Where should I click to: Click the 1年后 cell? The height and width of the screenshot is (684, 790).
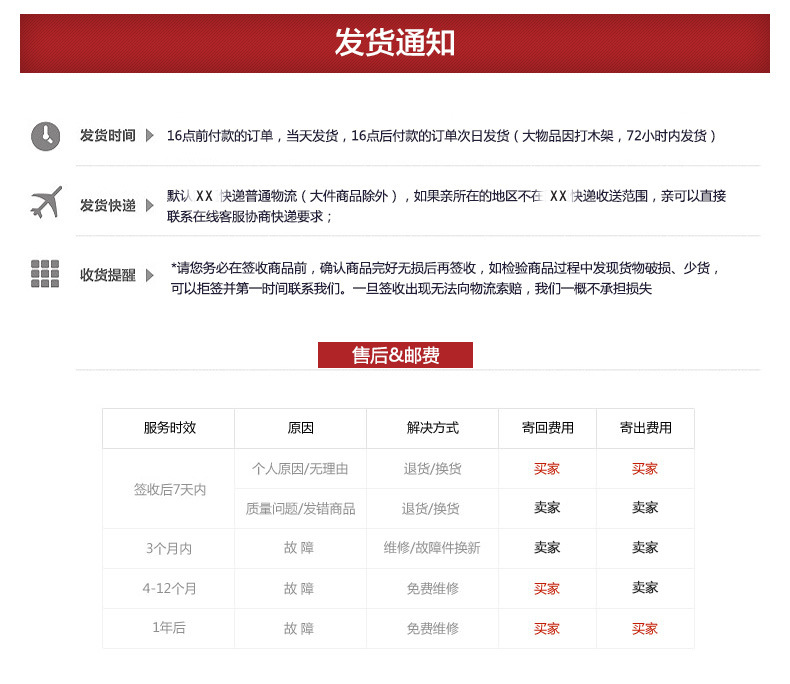click(169, 628)
